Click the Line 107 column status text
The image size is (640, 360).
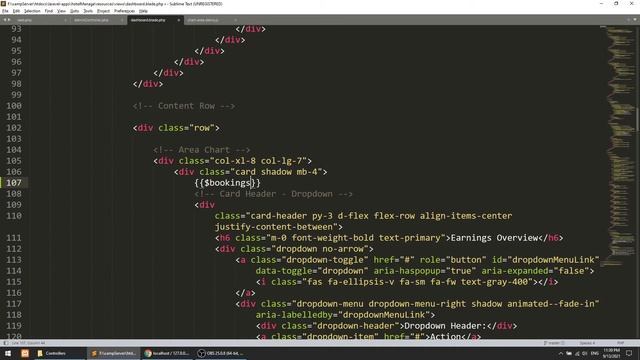click(x=29, y=343)
